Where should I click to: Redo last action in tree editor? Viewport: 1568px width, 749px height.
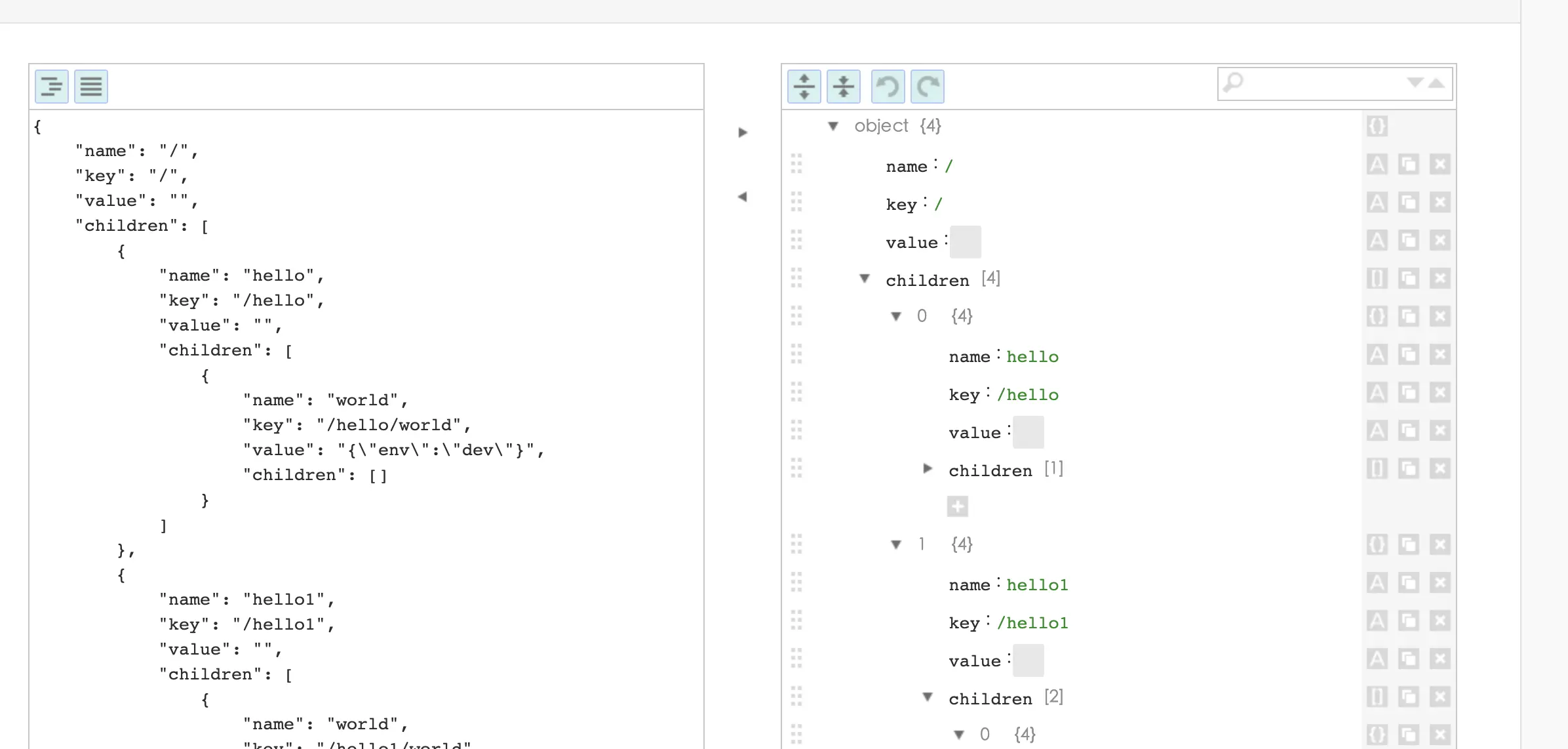click(927, 87)
